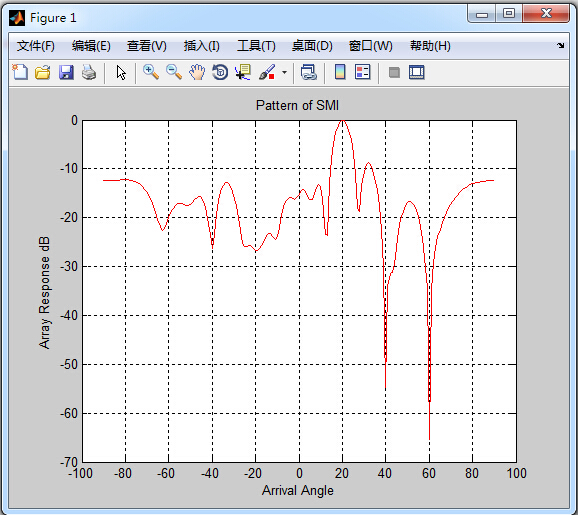Image resolution: width=578 pixels, height=515 pixels.
Task: Dock the figure using the corner arrow
Action: click(x=561, y=46)
